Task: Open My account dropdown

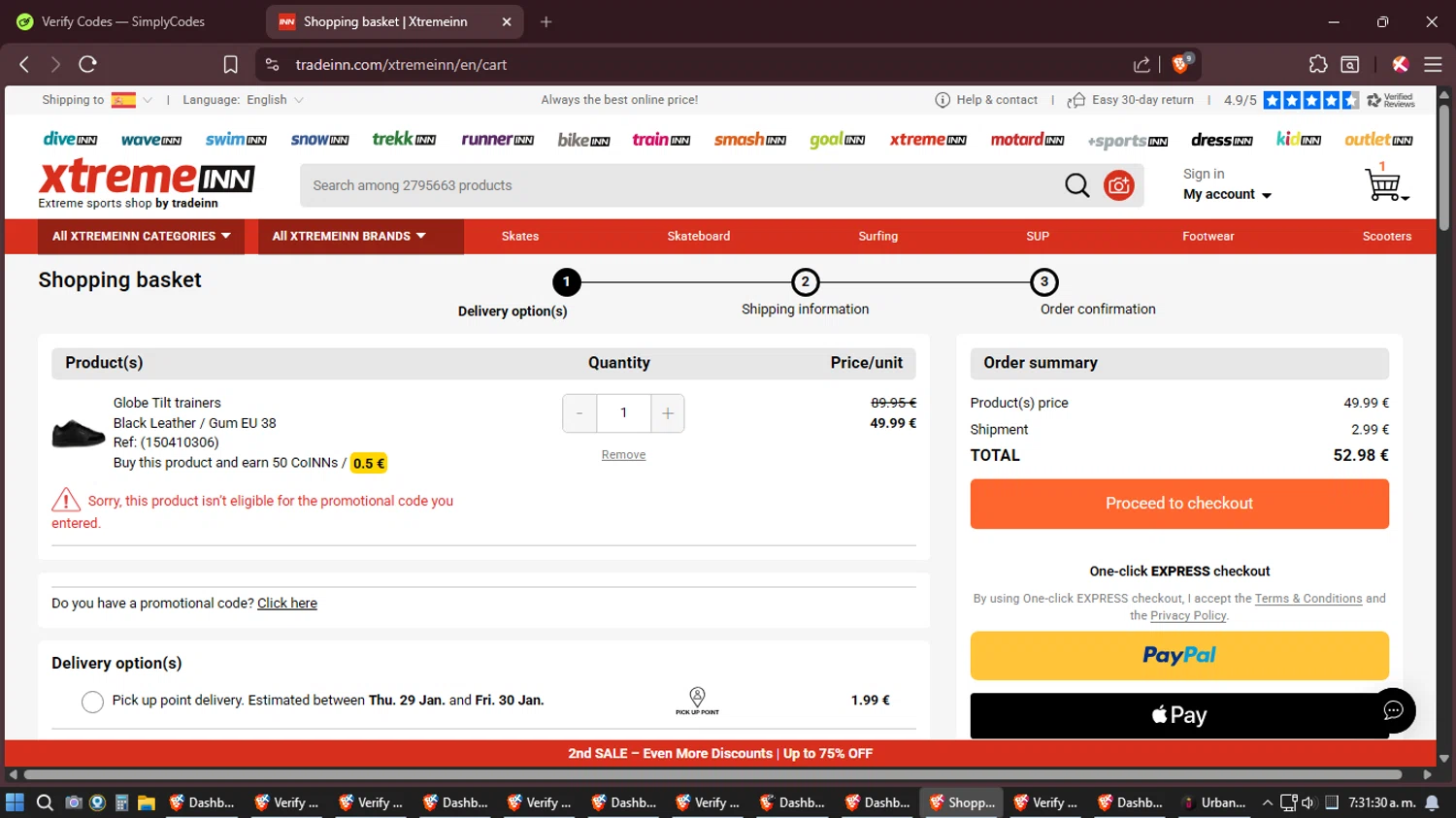Action: pyautogui.click(x=1227, y=194)
